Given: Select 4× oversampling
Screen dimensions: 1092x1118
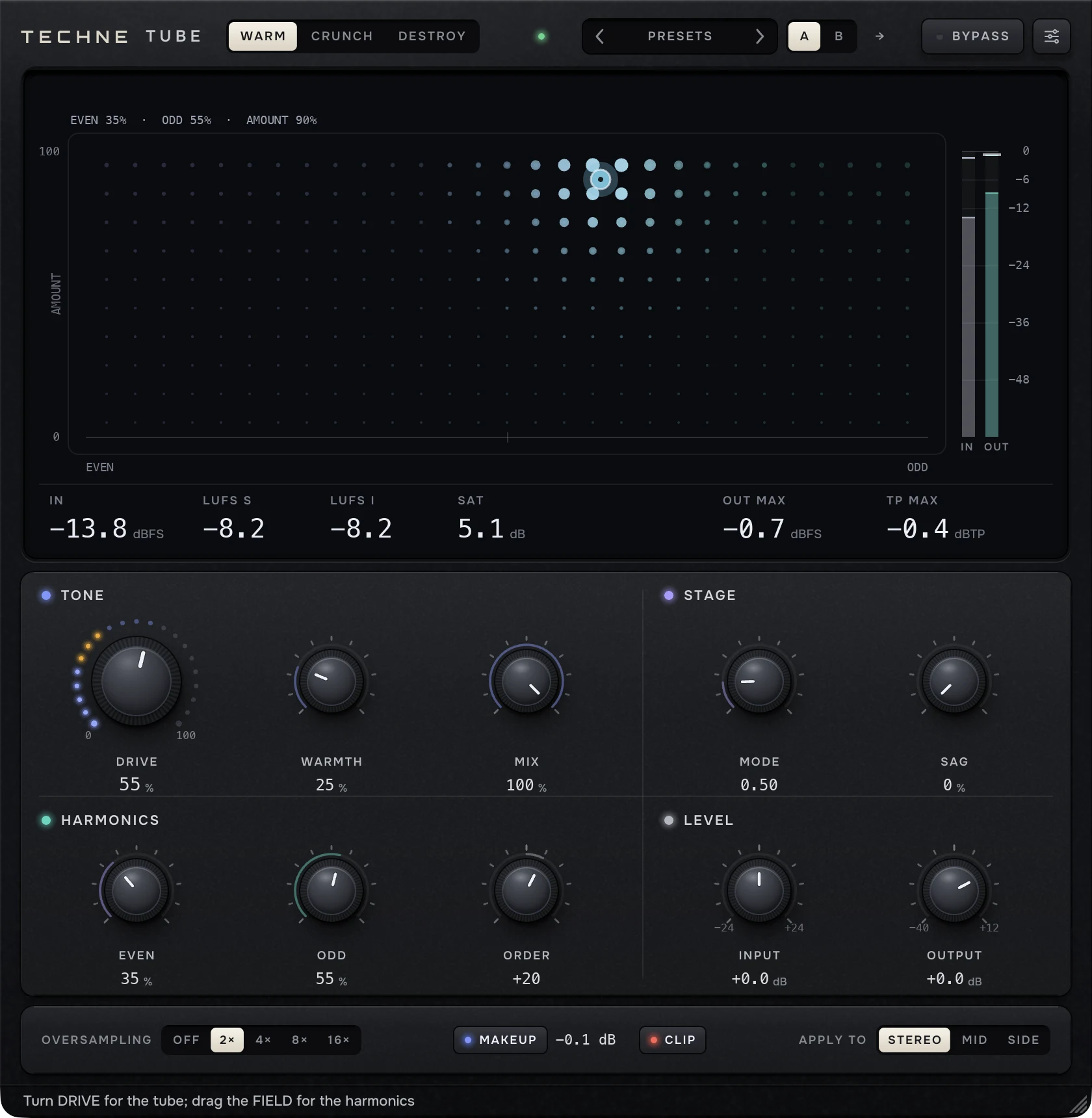Looking at the screenshot, I should coord(263,1040).
